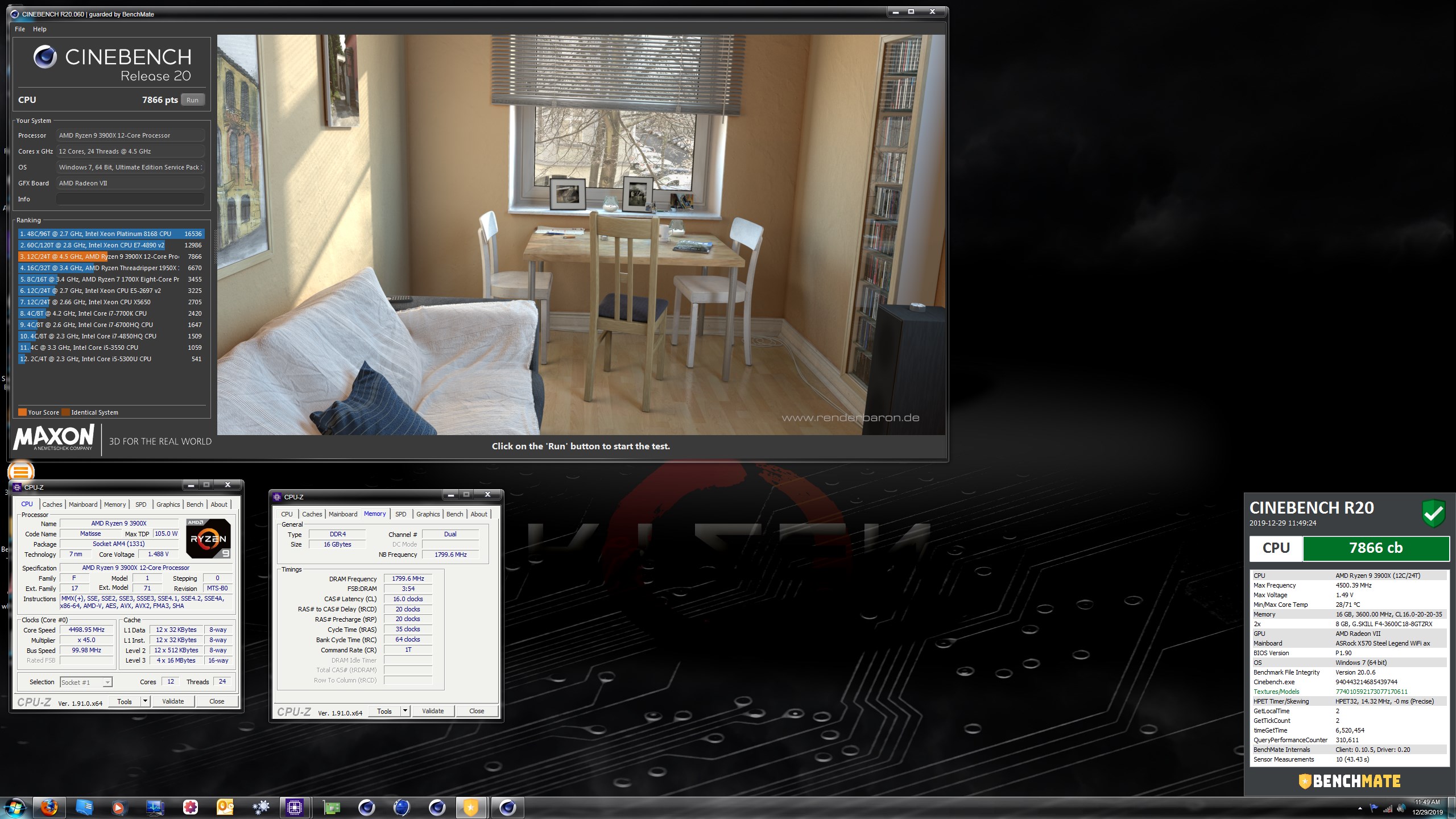The image size is (1456, 819).
Task: Open the Tools dropdown arrow in CPU-Z Memory window
Action: 406,711
